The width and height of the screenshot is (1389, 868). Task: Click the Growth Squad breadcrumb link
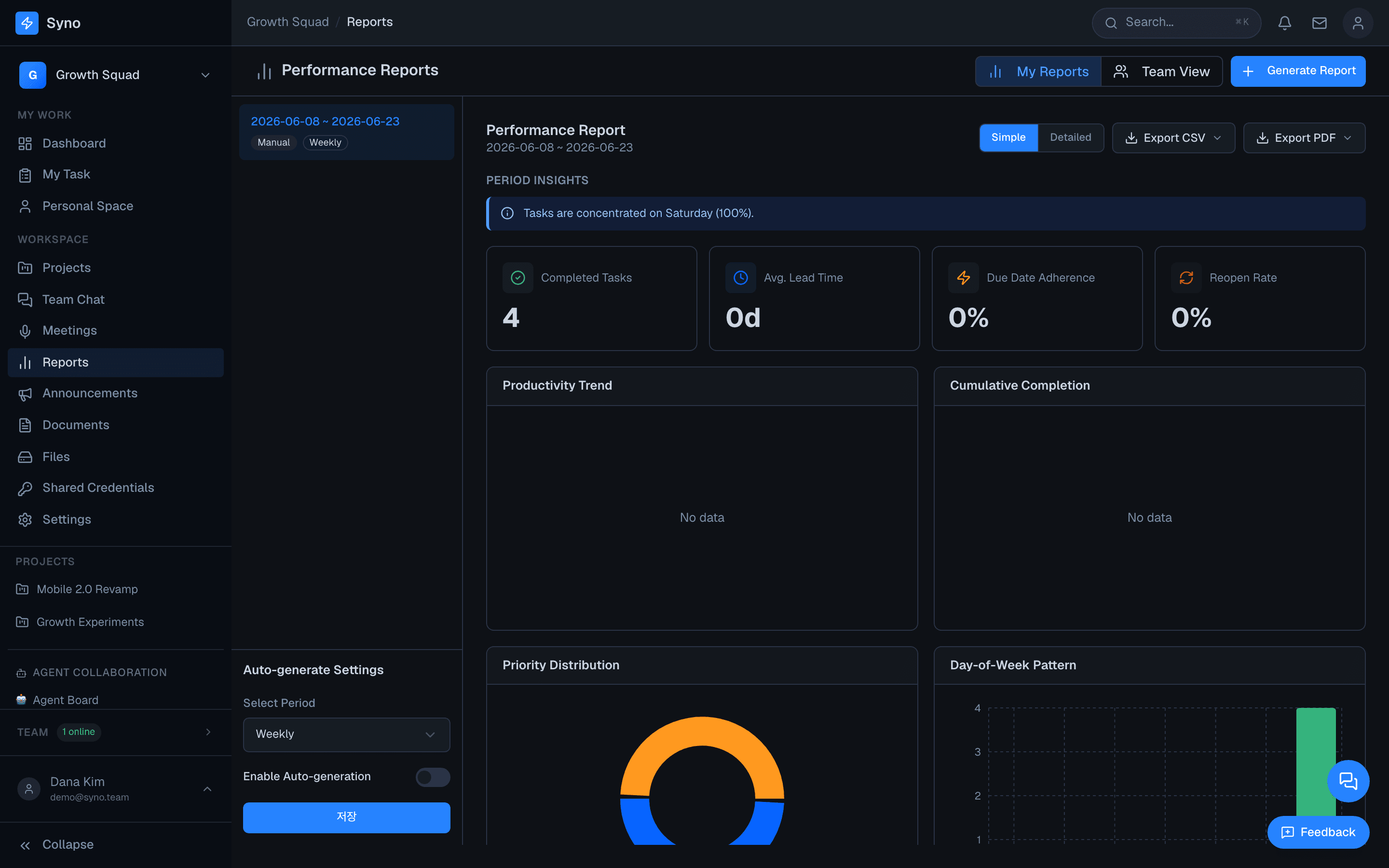pyautogui.click(x=287, y=22)
